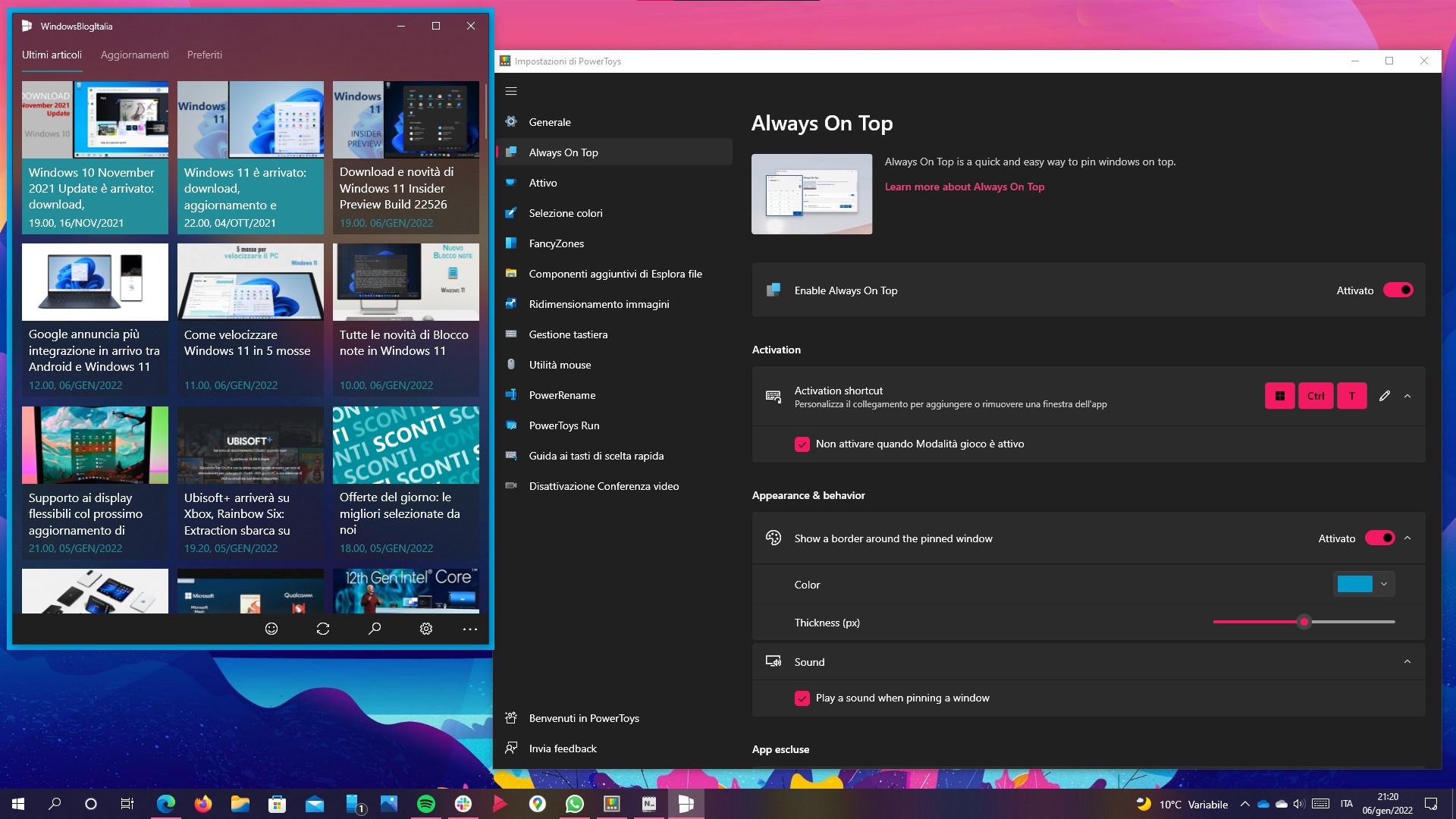Viewport: 1456px width, 819px height.
Task: Open Generale in PowerToys sidebar
Action: tap(614, 122)
